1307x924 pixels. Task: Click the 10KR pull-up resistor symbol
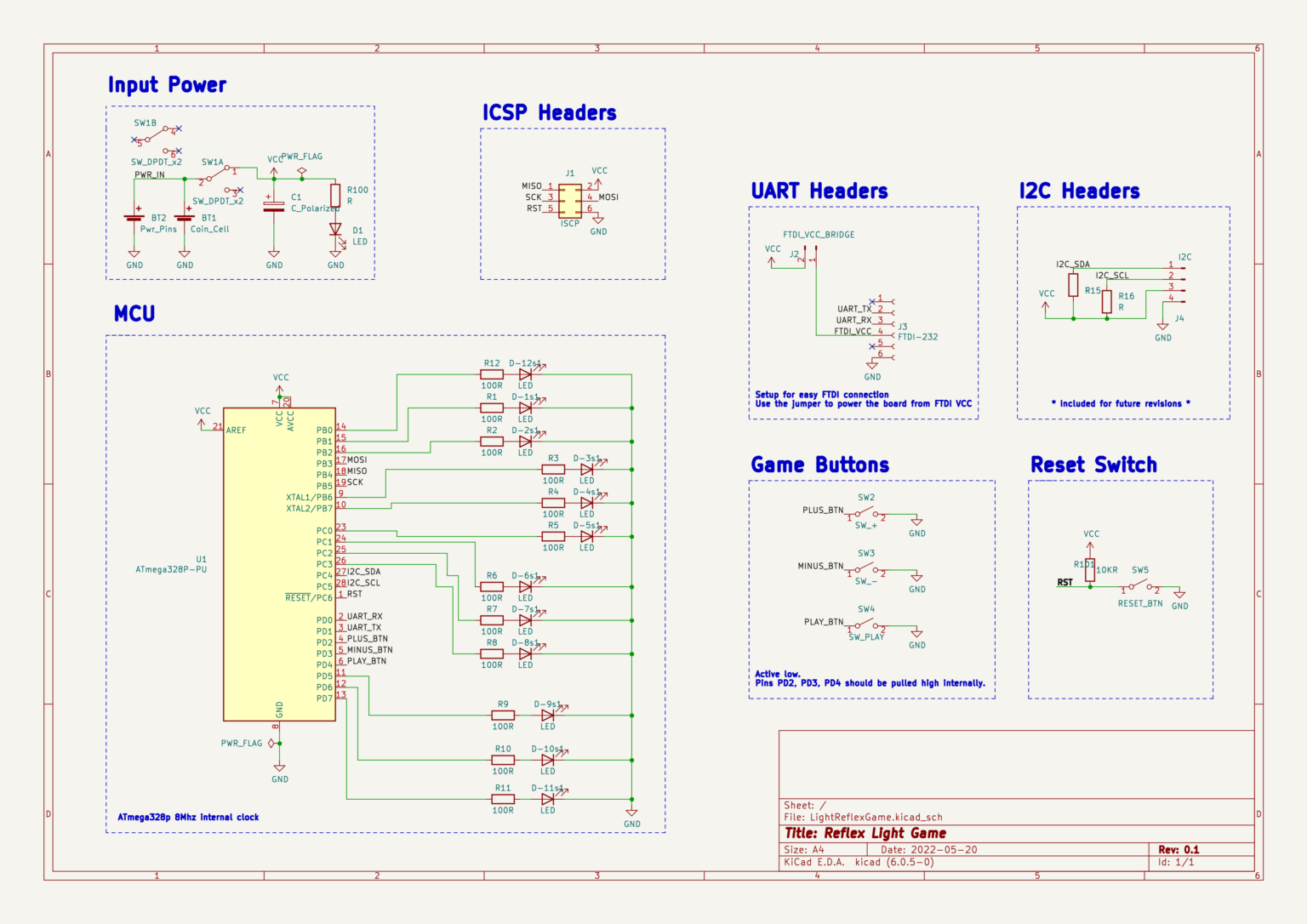(1090, 569)
